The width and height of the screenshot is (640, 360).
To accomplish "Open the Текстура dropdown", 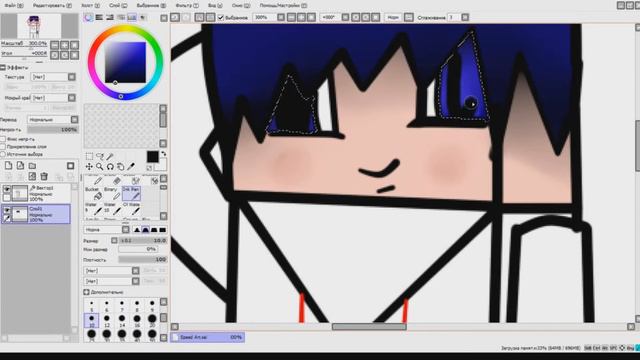I will pos(54,77).
